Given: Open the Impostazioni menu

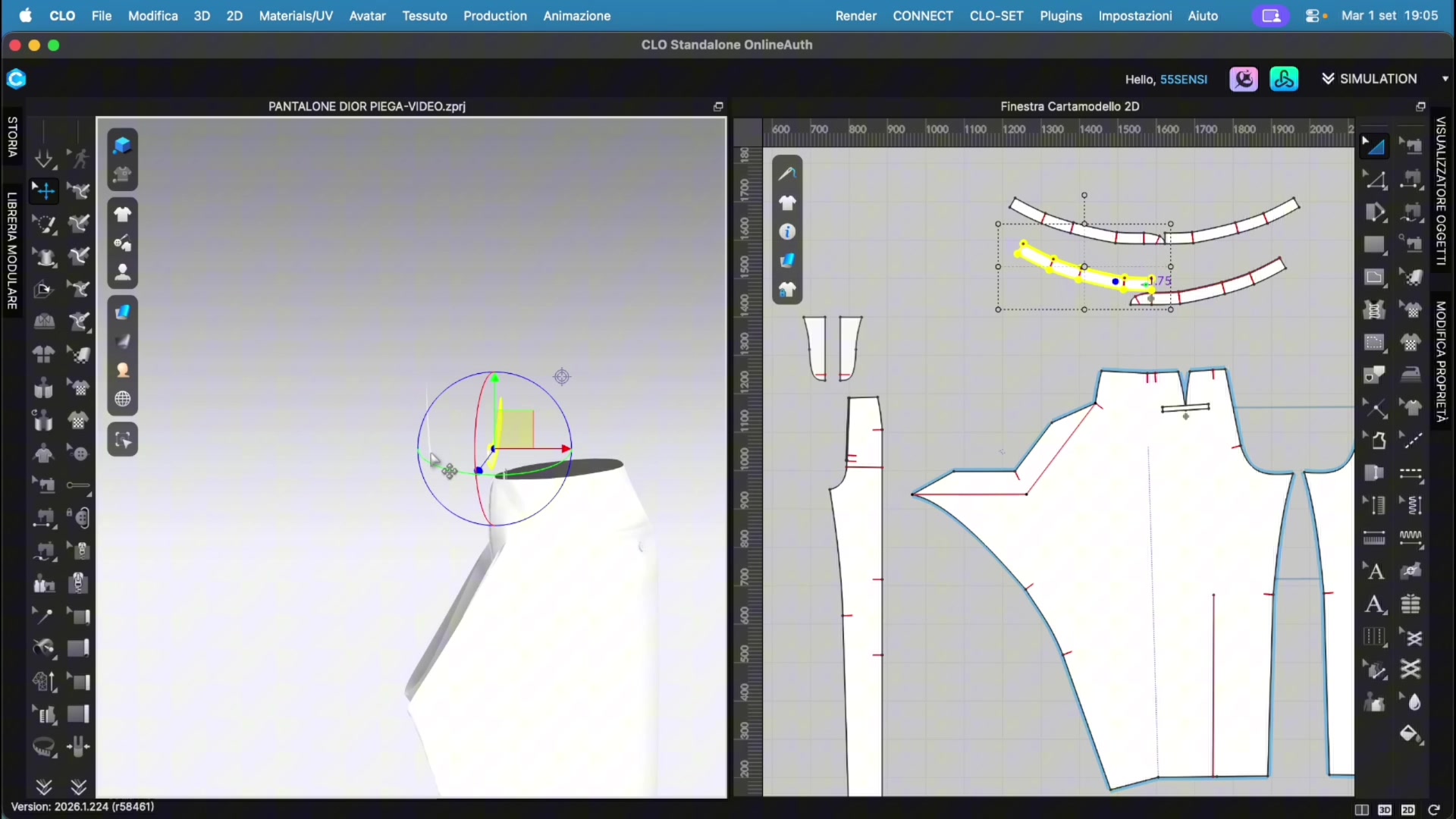Looking at the screenshot, I should pos(1135,15).
